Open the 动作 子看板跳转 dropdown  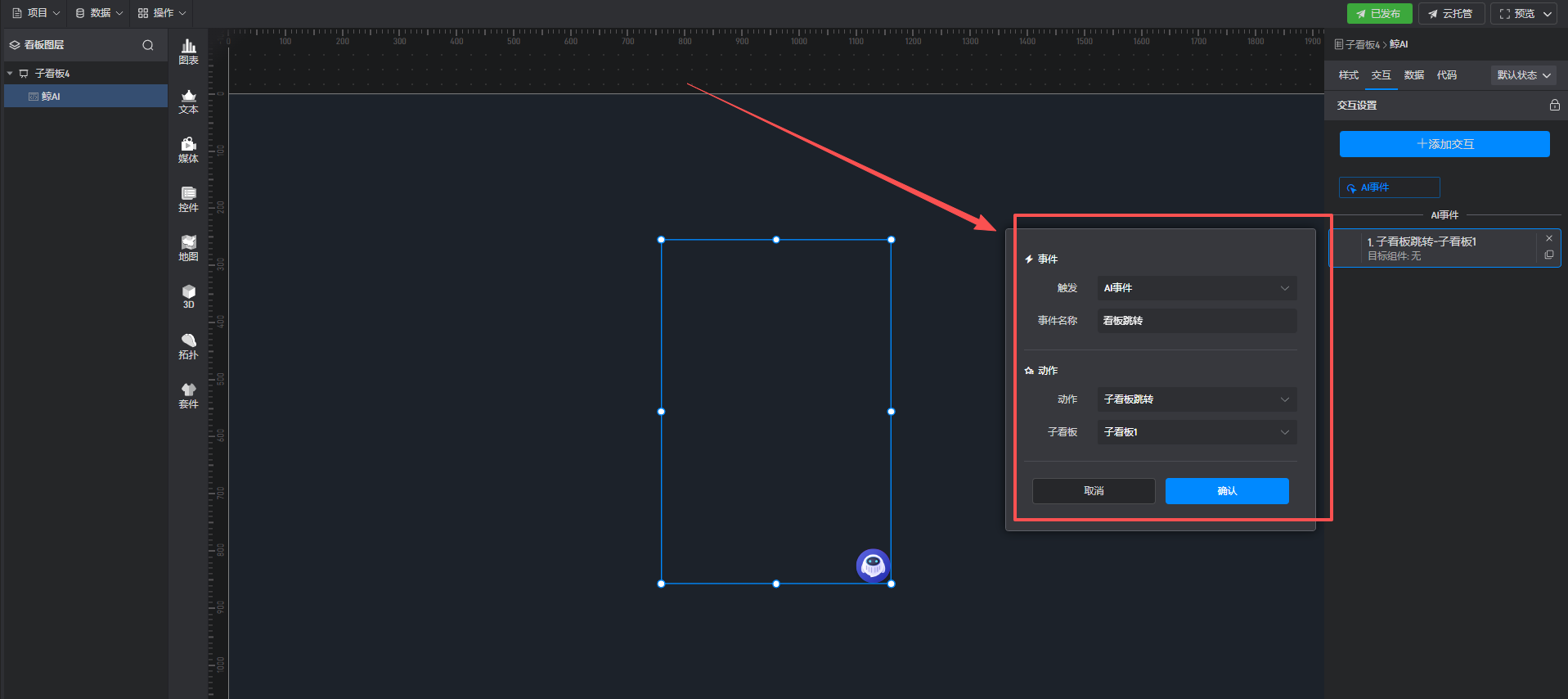coord(1197,399)
